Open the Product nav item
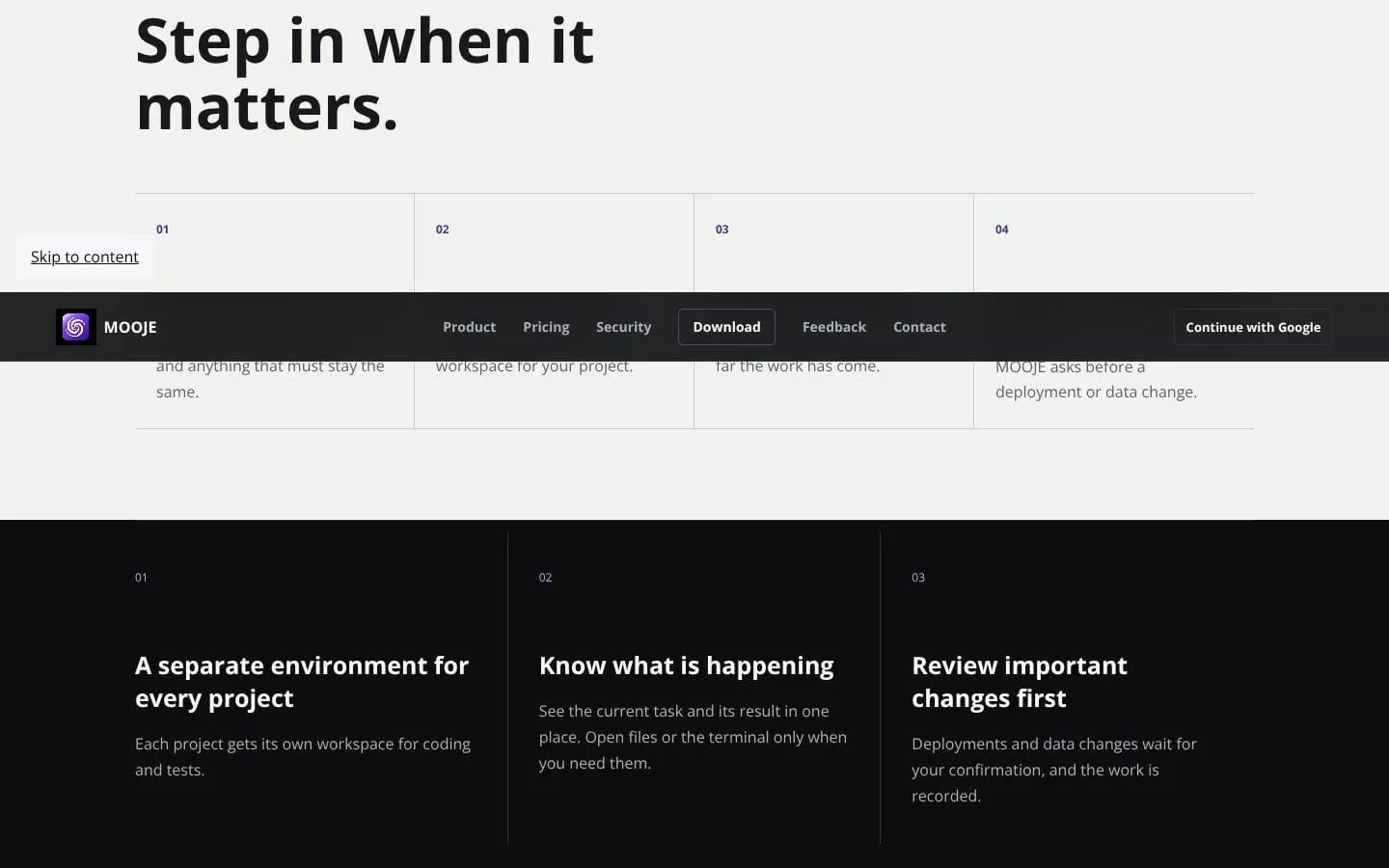 [469, 327]
